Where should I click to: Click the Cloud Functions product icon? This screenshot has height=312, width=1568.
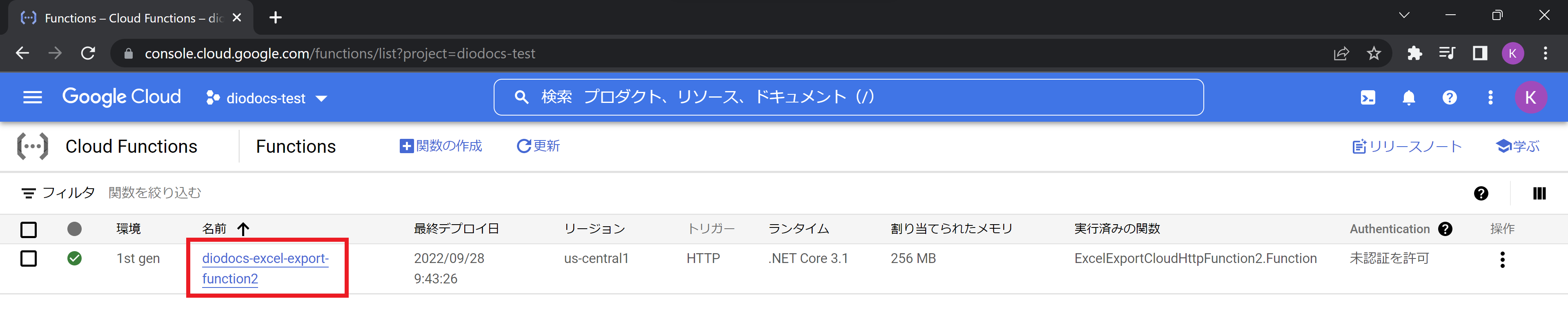32,147
